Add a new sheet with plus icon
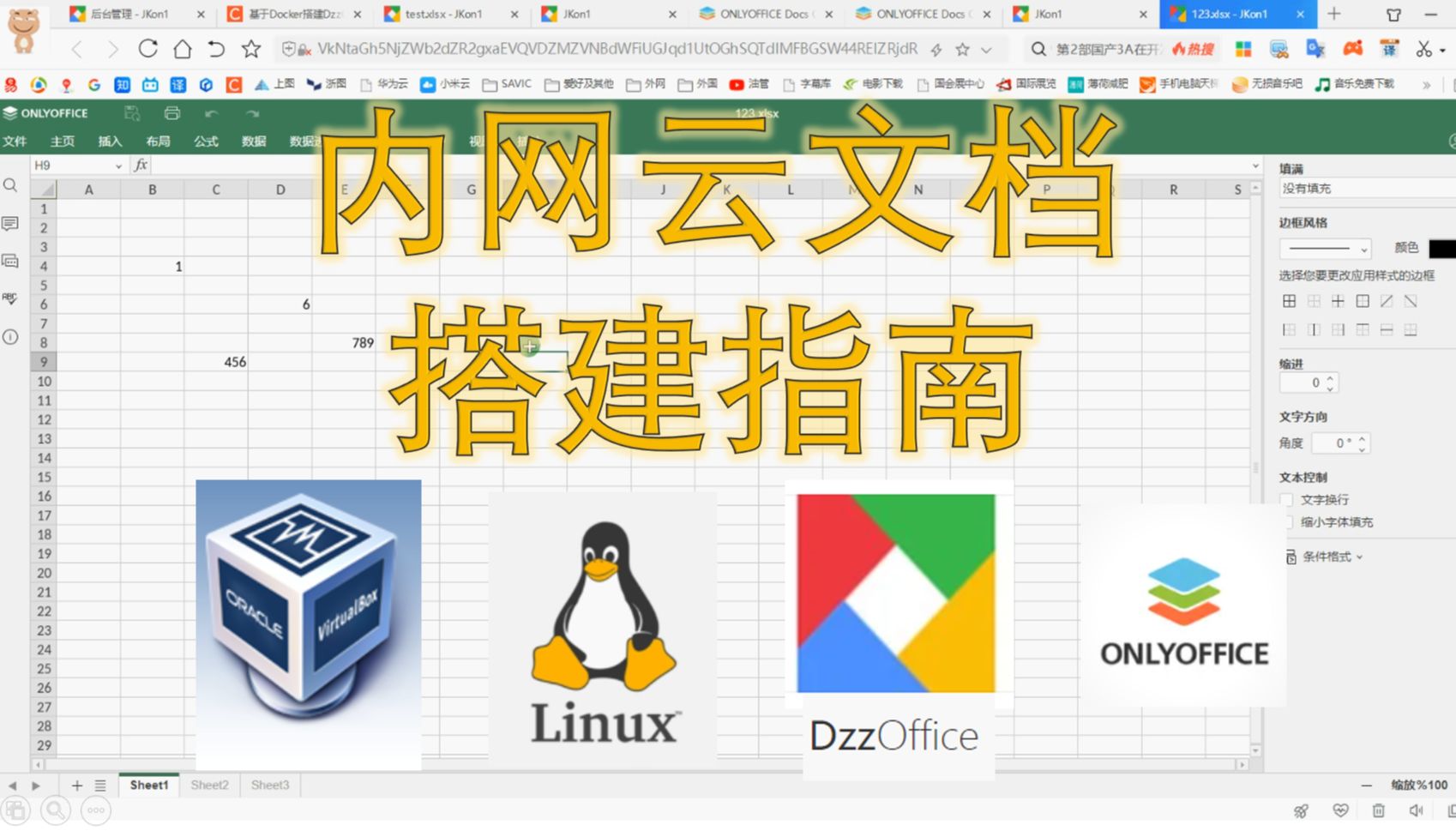The width and height of the screenshot is (1456, 831). click(76, 785)
